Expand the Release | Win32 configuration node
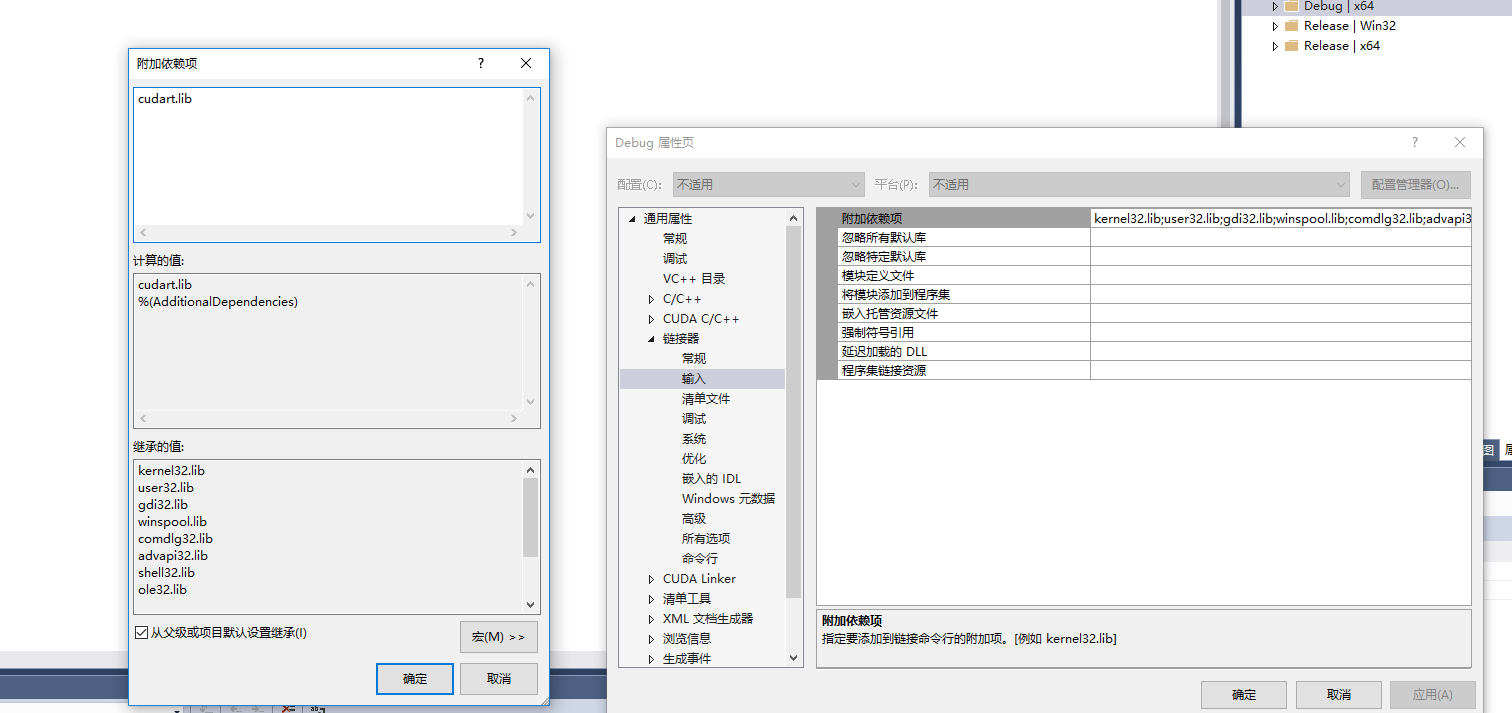Image resolution: width=1512 pixels, height=713 pixels. (1276, 25)
